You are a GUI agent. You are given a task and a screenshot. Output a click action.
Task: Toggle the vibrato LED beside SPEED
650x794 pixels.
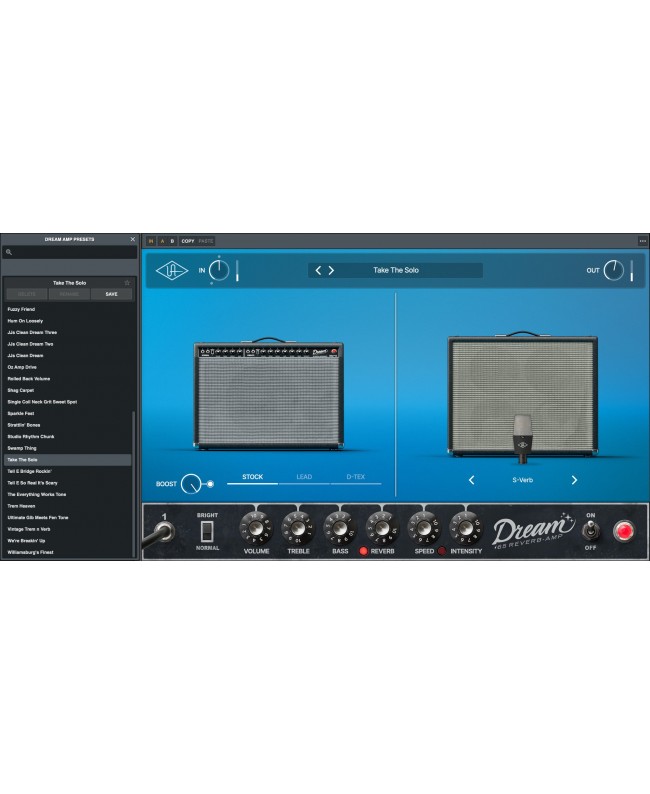(441, 551)
